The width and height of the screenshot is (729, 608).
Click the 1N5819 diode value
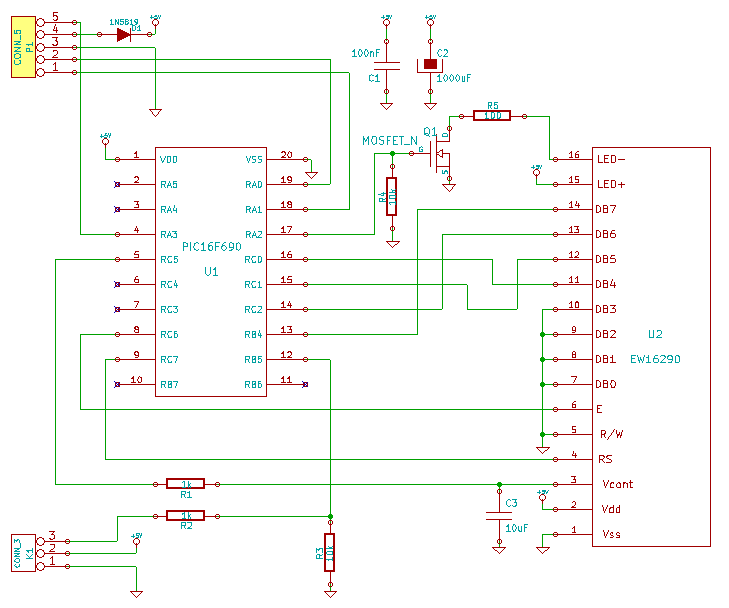(123, 22)
